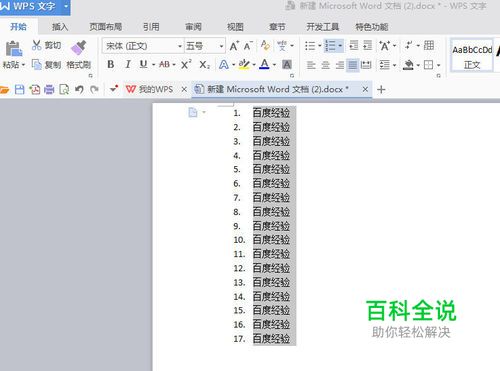The width and height of the screenshot is (500, 371).
Task: Open the 引用 ribbon tab
Action: [x=151, y=27]
